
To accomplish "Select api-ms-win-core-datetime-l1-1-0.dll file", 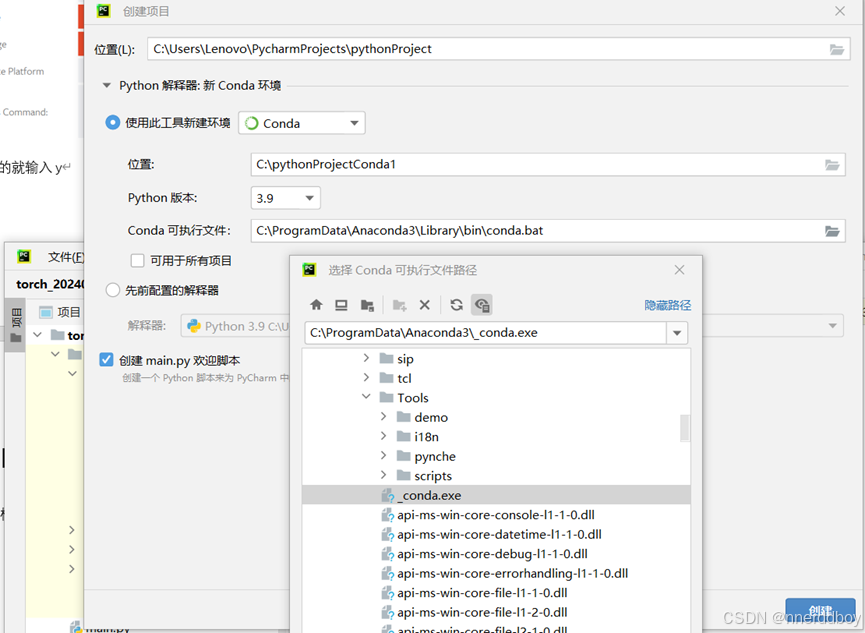I will [x=499, y=534].
